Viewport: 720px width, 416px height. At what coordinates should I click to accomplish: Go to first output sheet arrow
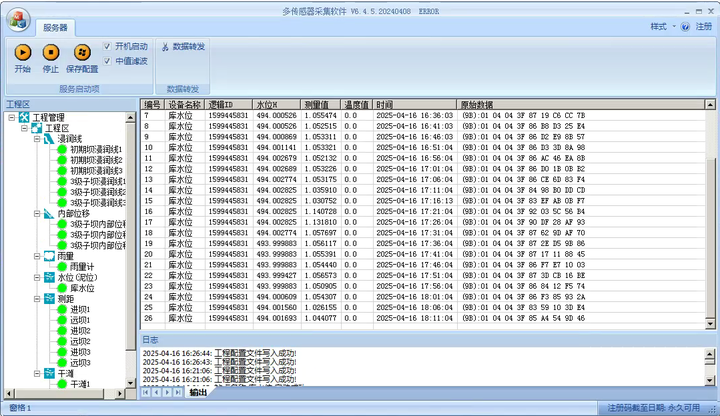tap(146, 392)
